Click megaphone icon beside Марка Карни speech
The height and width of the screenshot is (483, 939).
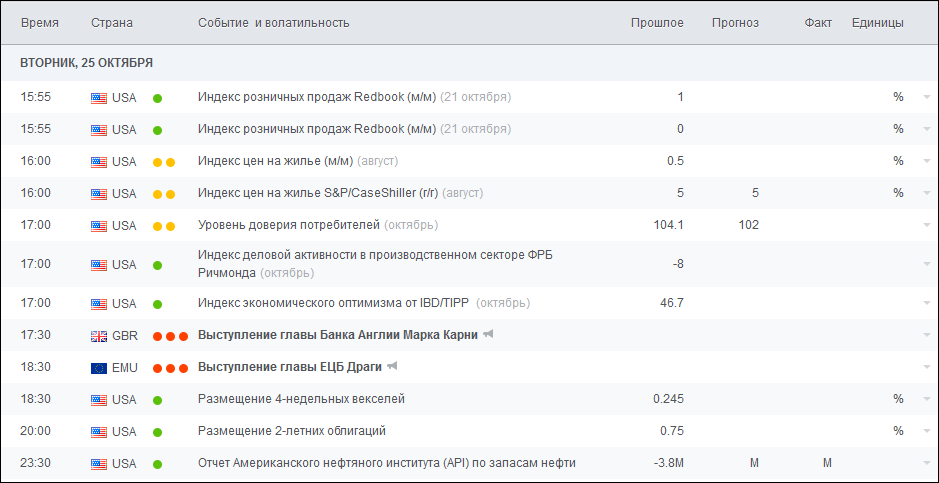(x=488, y=335)
